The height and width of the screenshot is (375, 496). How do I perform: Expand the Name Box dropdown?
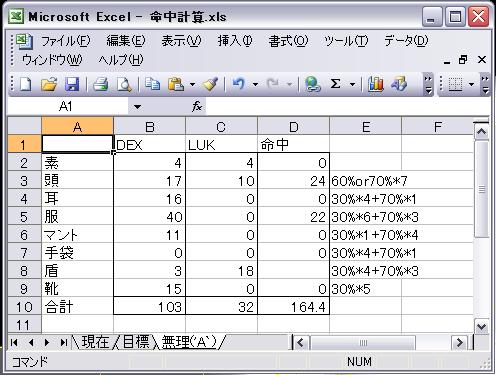tap(137, 107)
